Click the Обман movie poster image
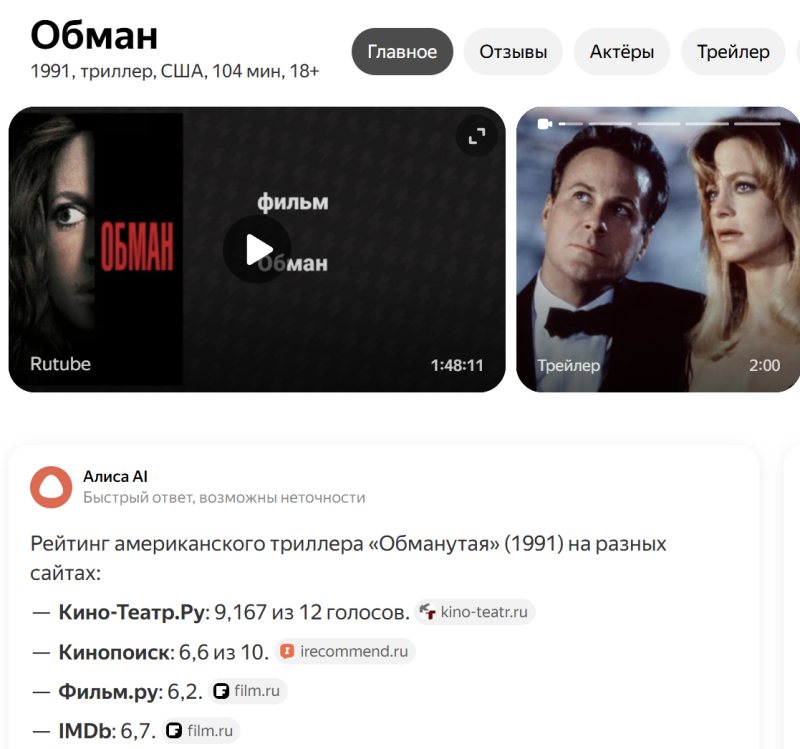The image size is (800, 749). (96, 249)
